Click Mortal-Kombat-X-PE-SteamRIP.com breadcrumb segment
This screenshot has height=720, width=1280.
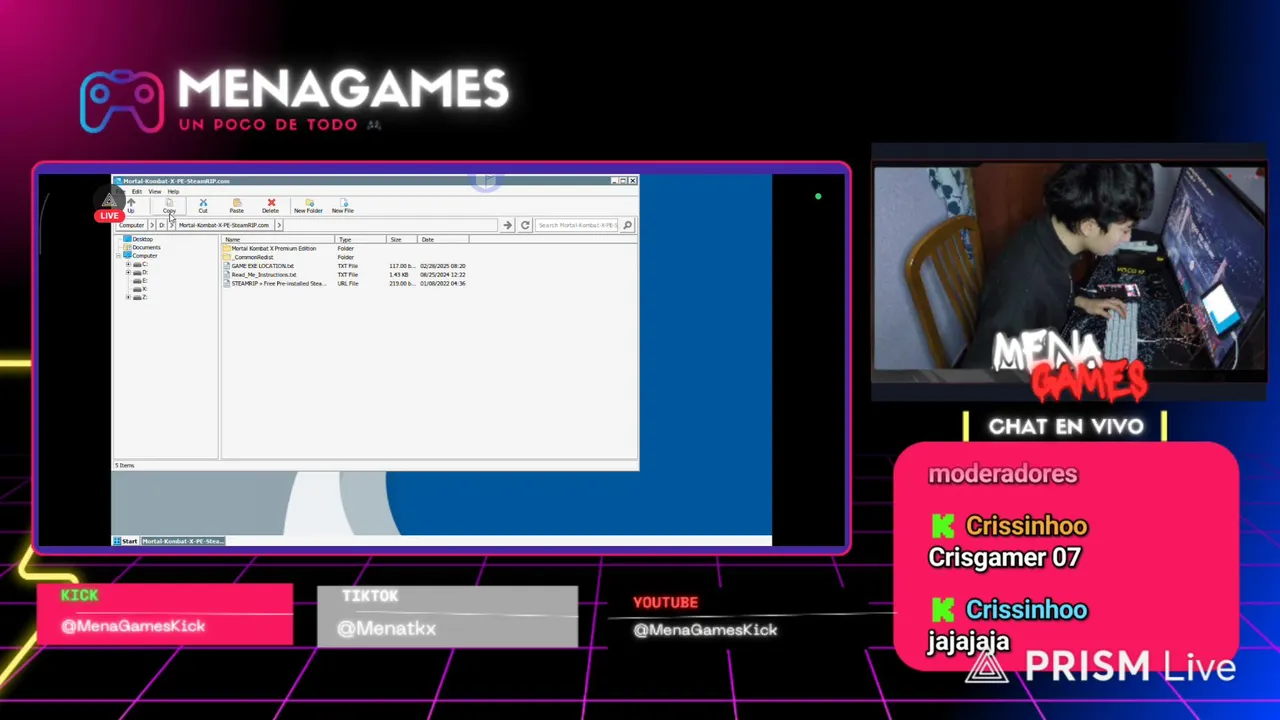pyautogui.click(x=224, y=225)
